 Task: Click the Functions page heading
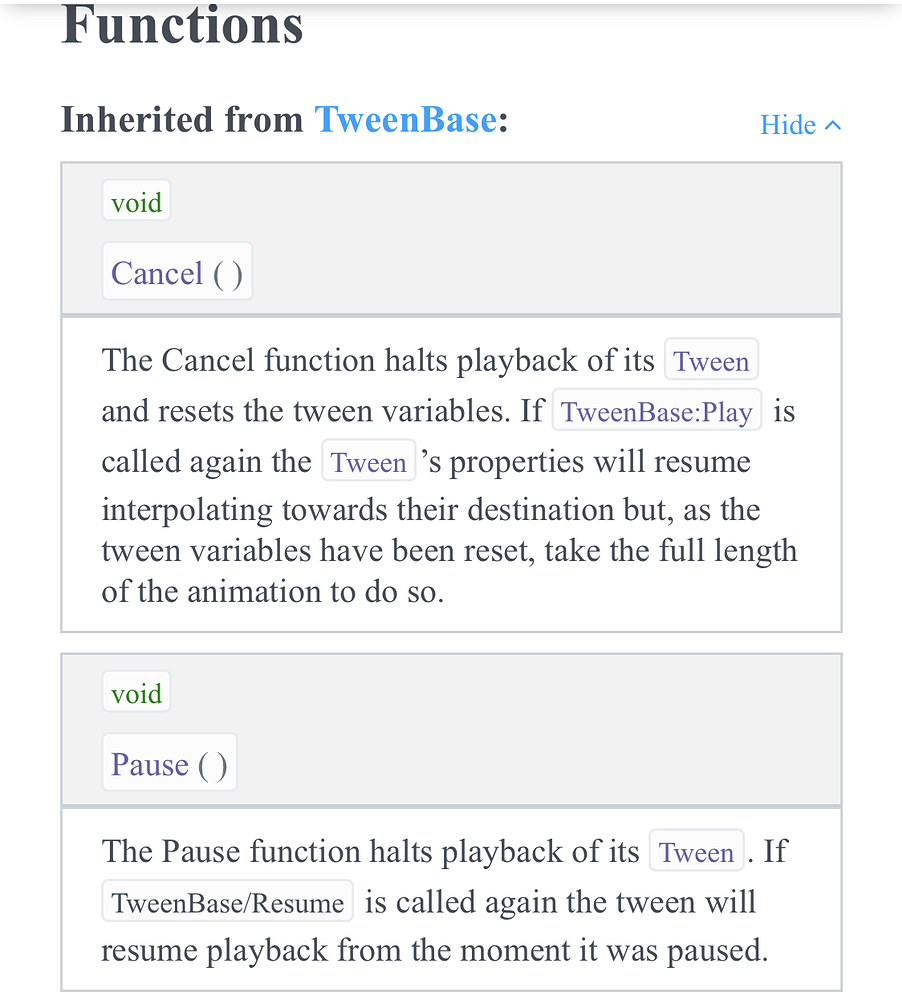pyautogui.click(x=182, y=27)
